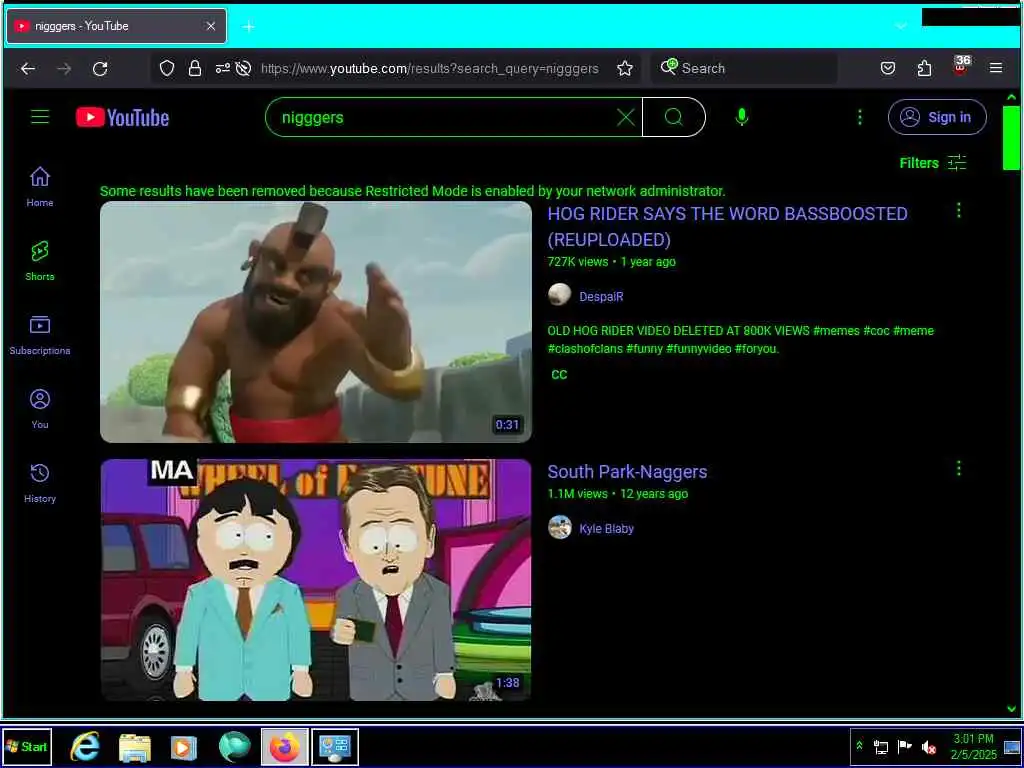This screenshot has height=768, width=1024.
Task: Expand hidden system tray icons
Action: click(859, 746)
